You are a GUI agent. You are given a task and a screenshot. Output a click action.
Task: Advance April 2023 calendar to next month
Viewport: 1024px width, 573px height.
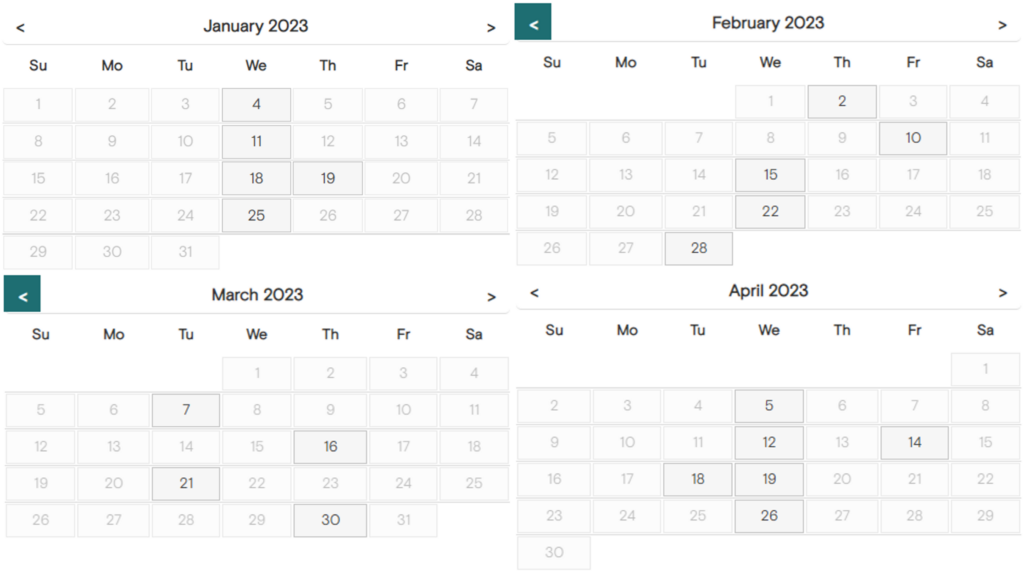coord(1002,293)
